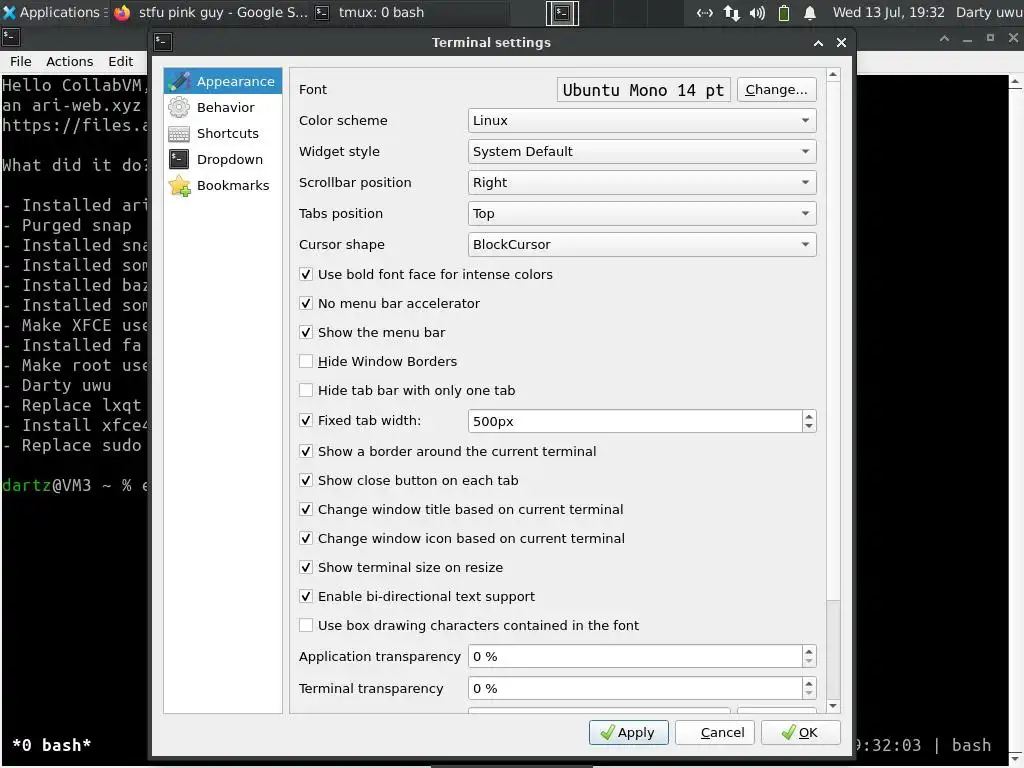Click the Firefox icon in the taskbar
Viewport: 1024px width, 768px height.
click(121, 12)
